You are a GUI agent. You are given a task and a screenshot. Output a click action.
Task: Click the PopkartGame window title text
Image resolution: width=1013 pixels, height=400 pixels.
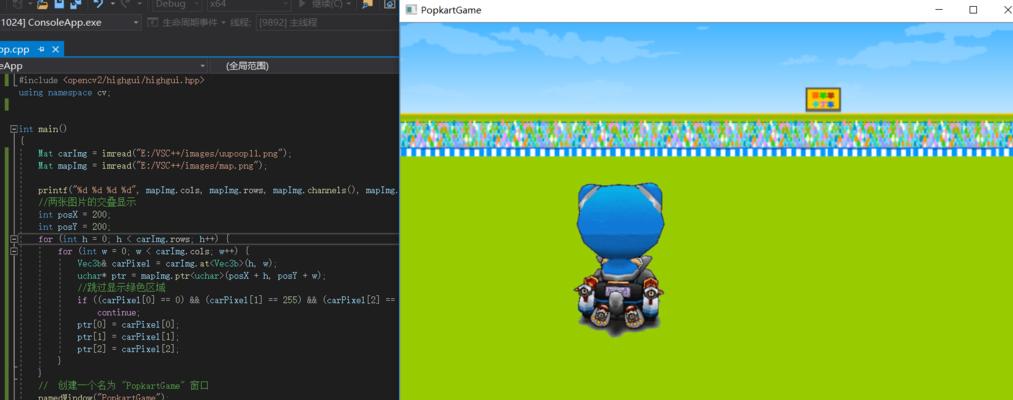[451, 10]
